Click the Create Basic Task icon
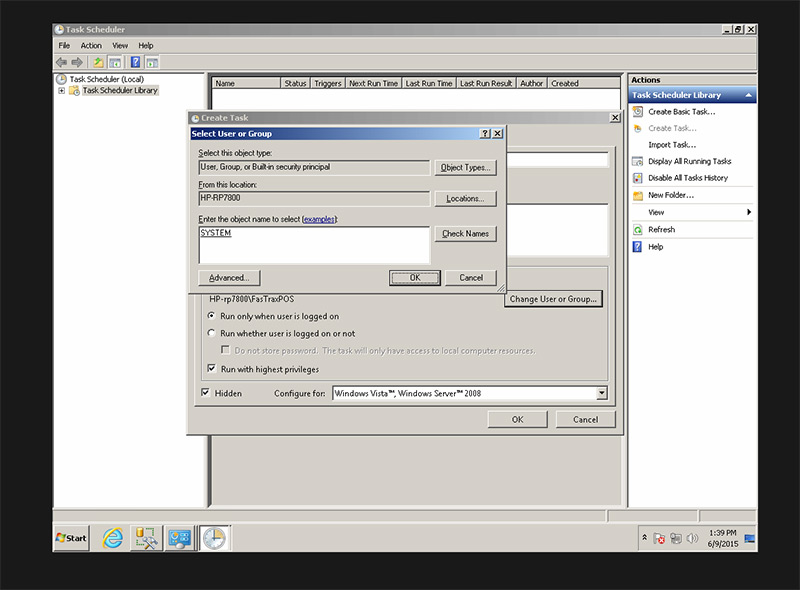The width and height of the screenshot is (800, 590). (x=638, y=111)
